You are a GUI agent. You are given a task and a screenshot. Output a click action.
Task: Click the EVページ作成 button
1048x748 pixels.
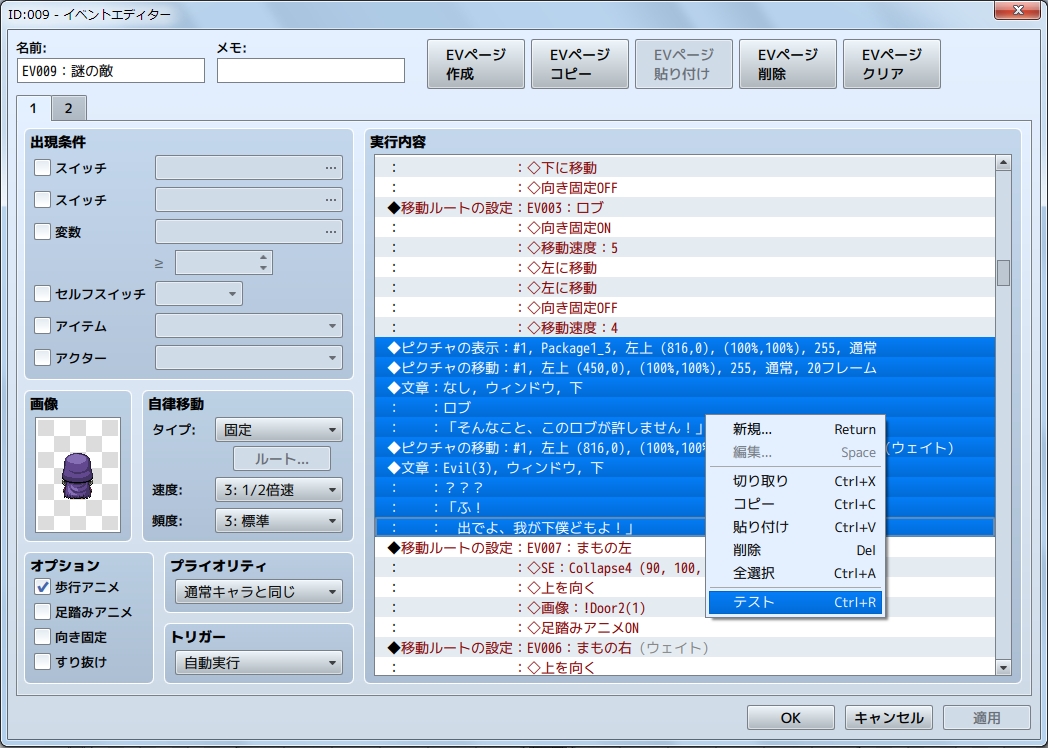[475, 63]
